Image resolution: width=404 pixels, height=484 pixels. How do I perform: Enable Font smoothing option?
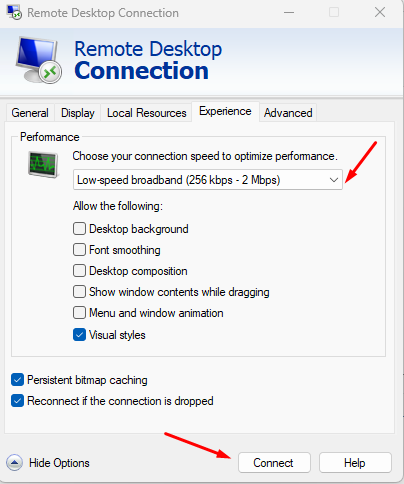[79, 250]
